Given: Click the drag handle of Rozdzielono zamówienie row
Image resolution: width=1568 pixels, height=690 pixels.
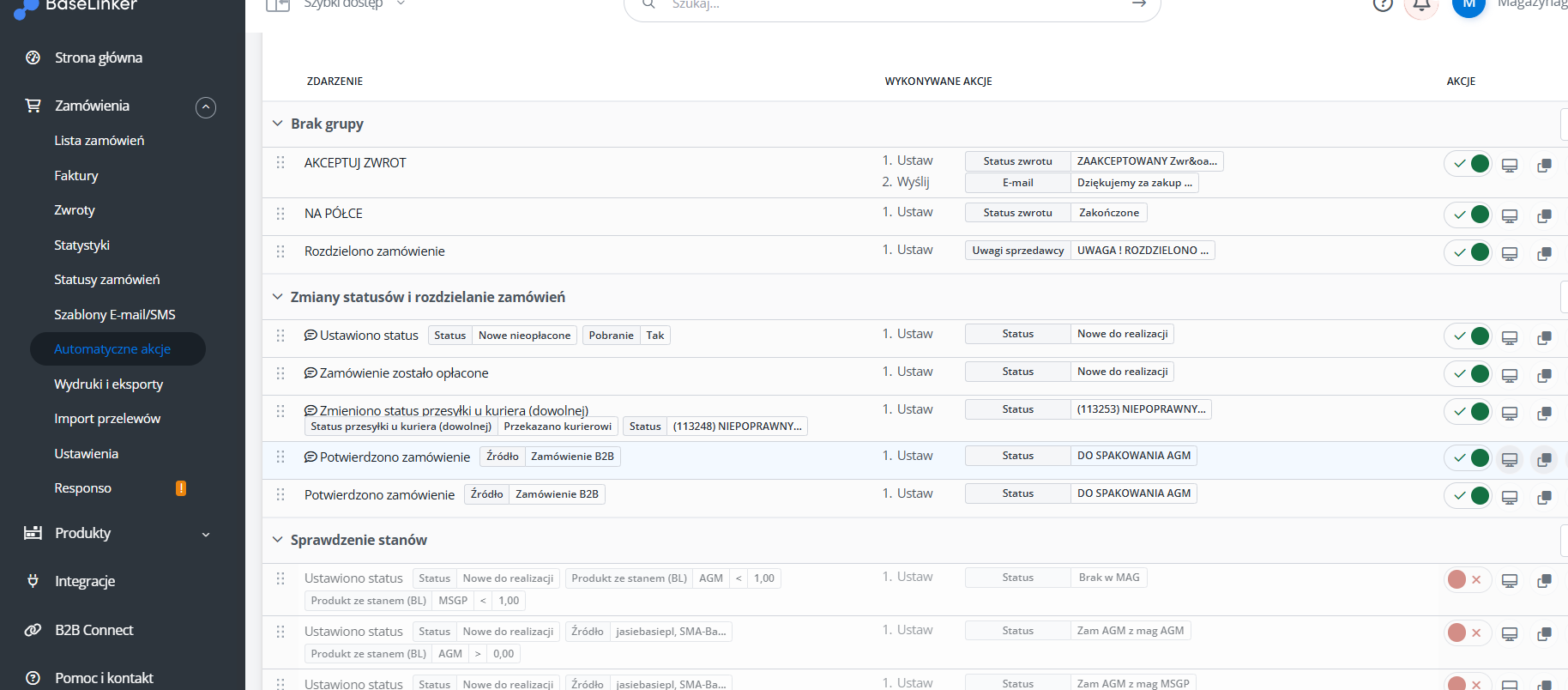Looking at the screenshot, I should click(280, 251).
